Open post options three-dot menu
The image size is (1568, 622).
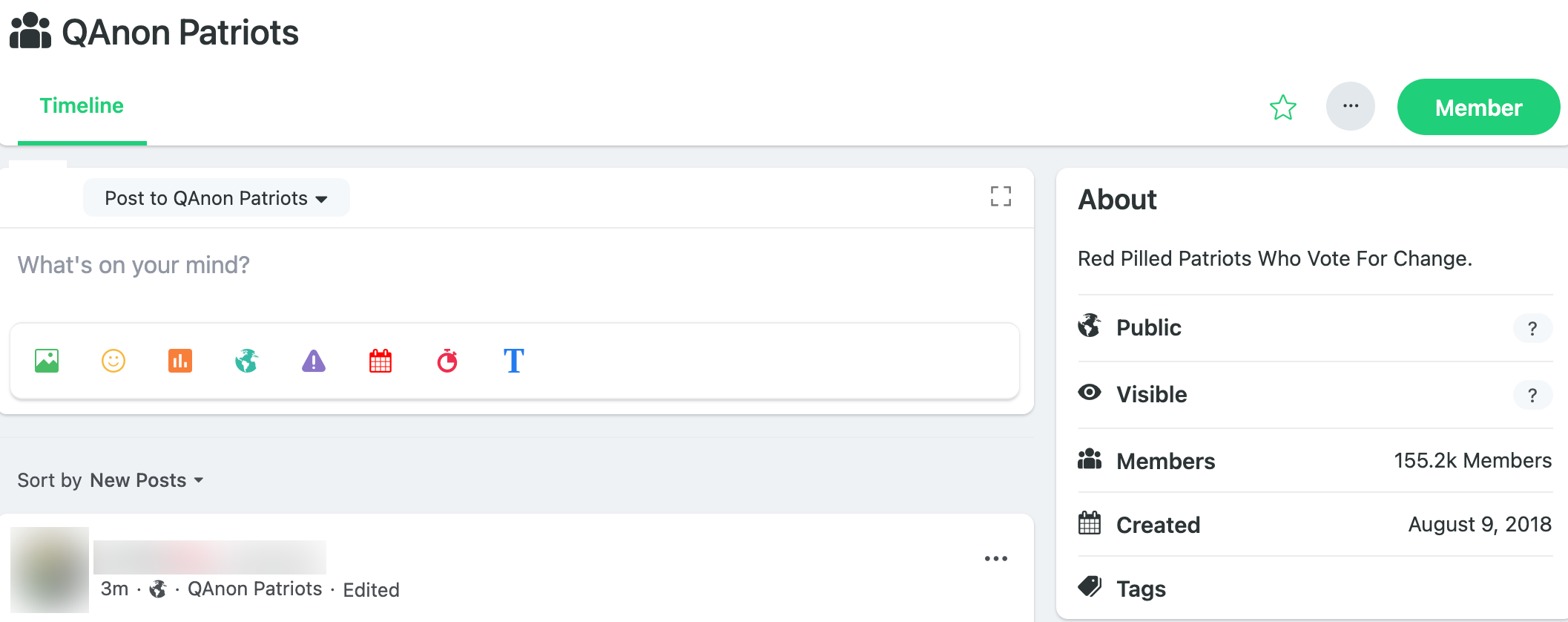pyautogui.click(x=995, y=558)
